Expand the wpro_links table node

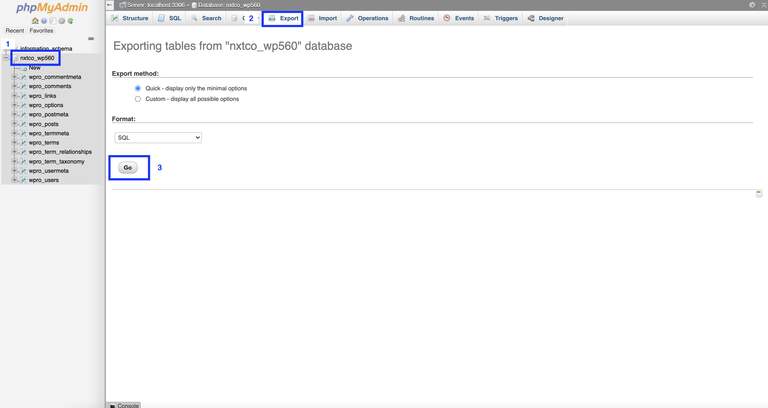(15, 96)
